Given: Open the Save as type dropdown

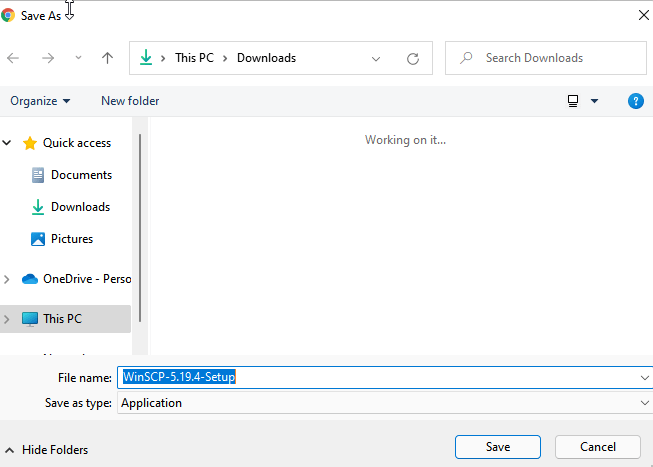Looking at the screenshot, I should (643, 403).
